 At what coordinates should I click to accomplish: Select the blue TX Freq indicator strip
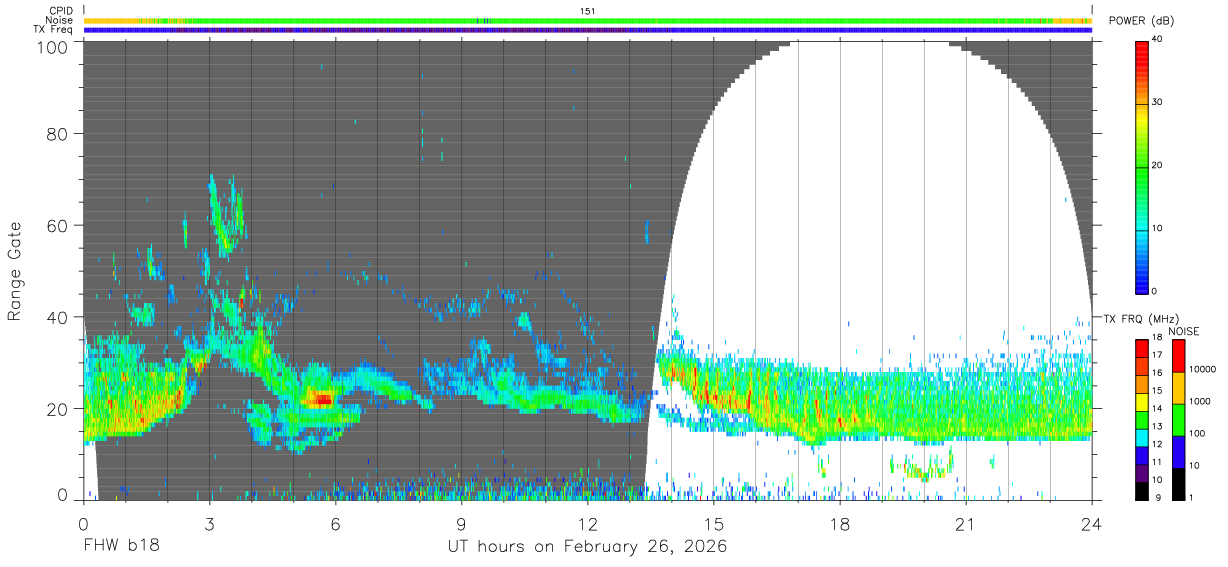coord(587,29)
